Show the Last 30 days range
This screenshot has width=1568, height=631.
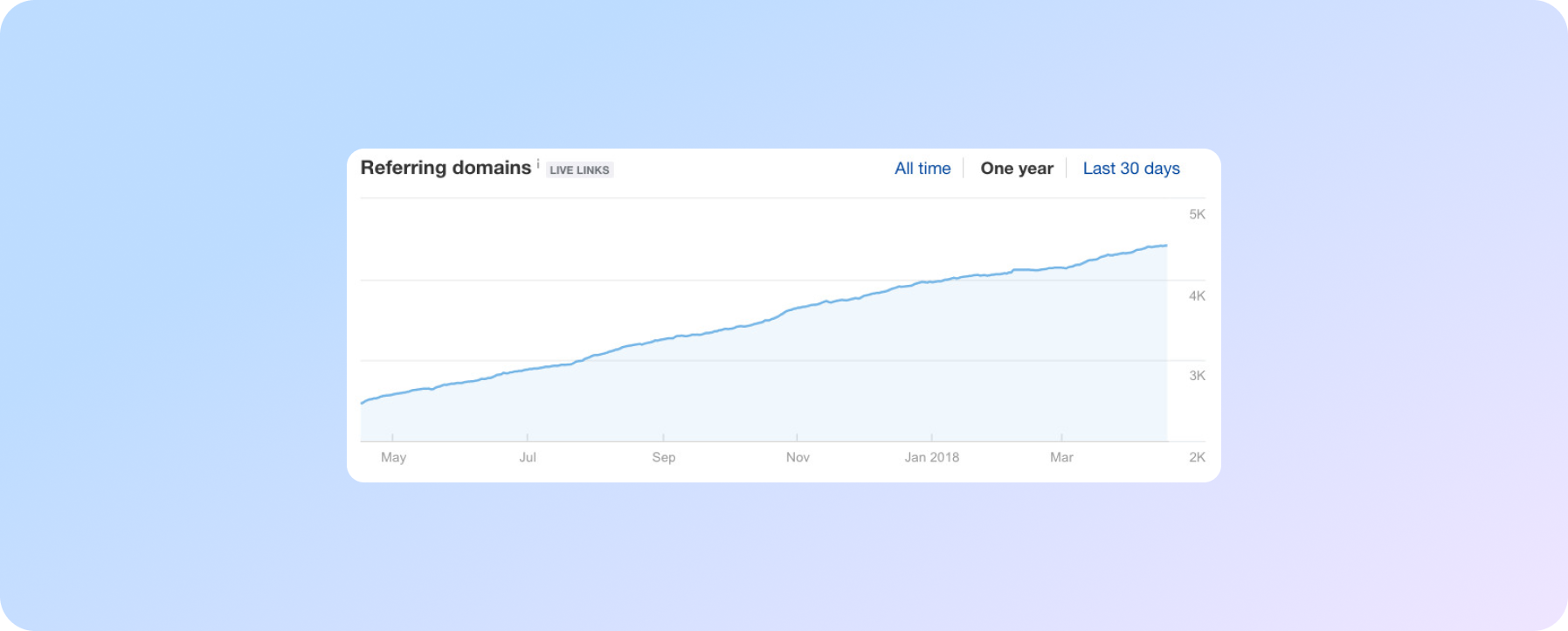click(1131, 169)
